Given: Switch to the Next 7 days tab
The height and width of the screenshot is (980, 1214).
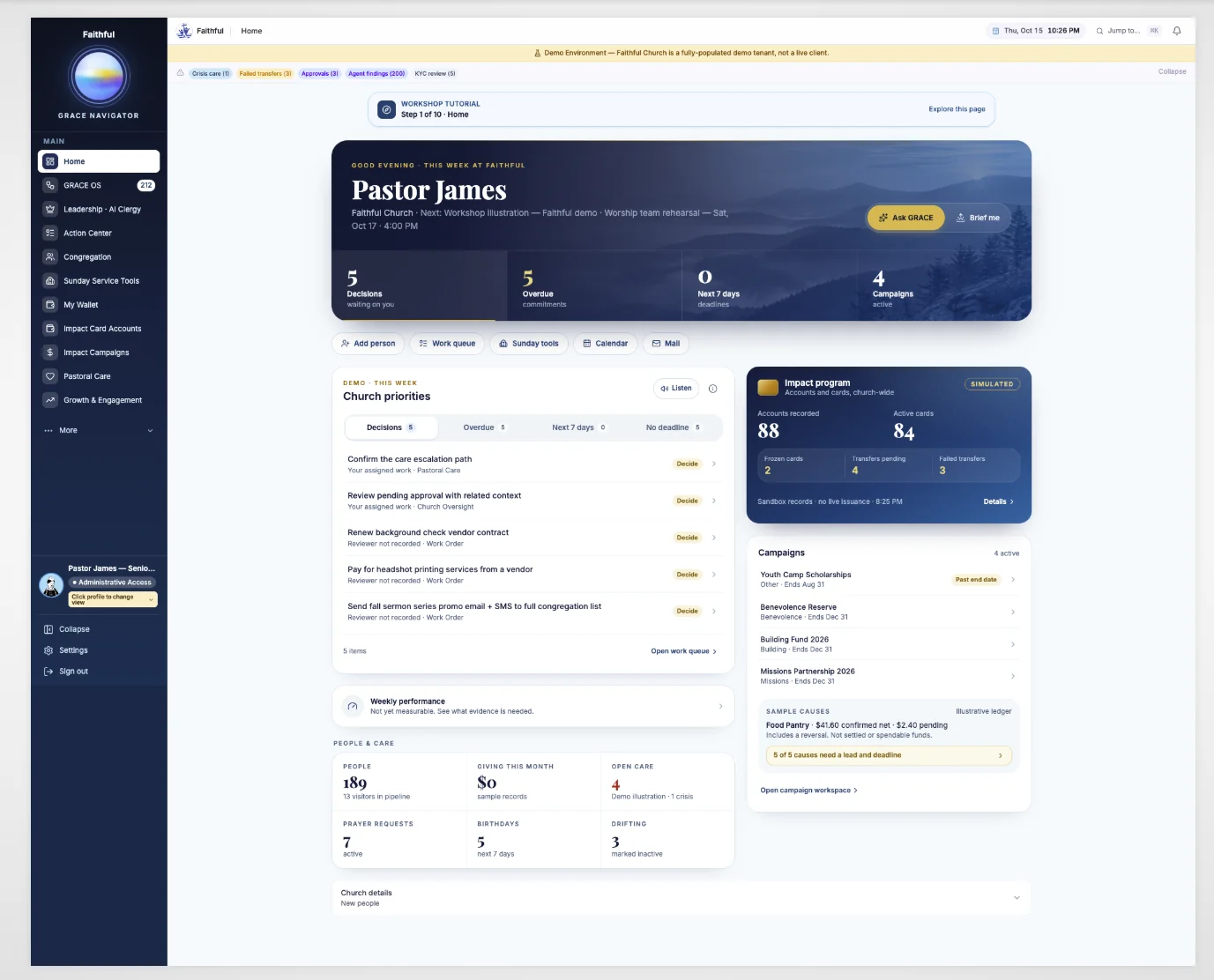Looking at the screenshot, I should [x=579, y=427].
